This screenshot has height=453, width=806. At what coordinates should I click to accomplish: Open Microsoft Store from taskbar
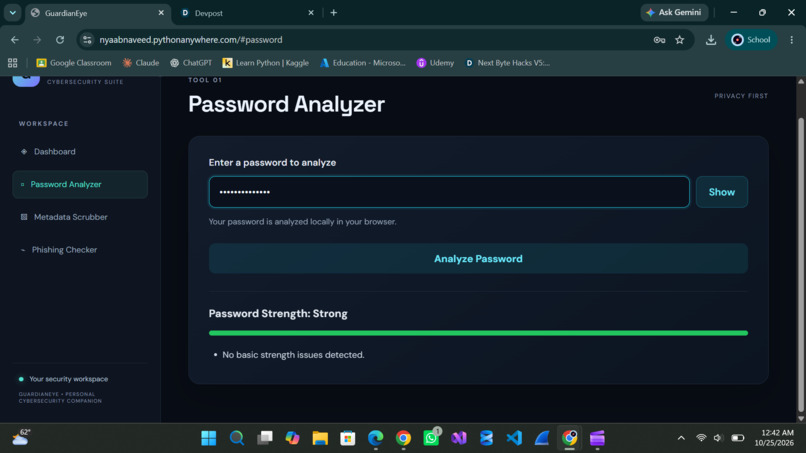348,438
